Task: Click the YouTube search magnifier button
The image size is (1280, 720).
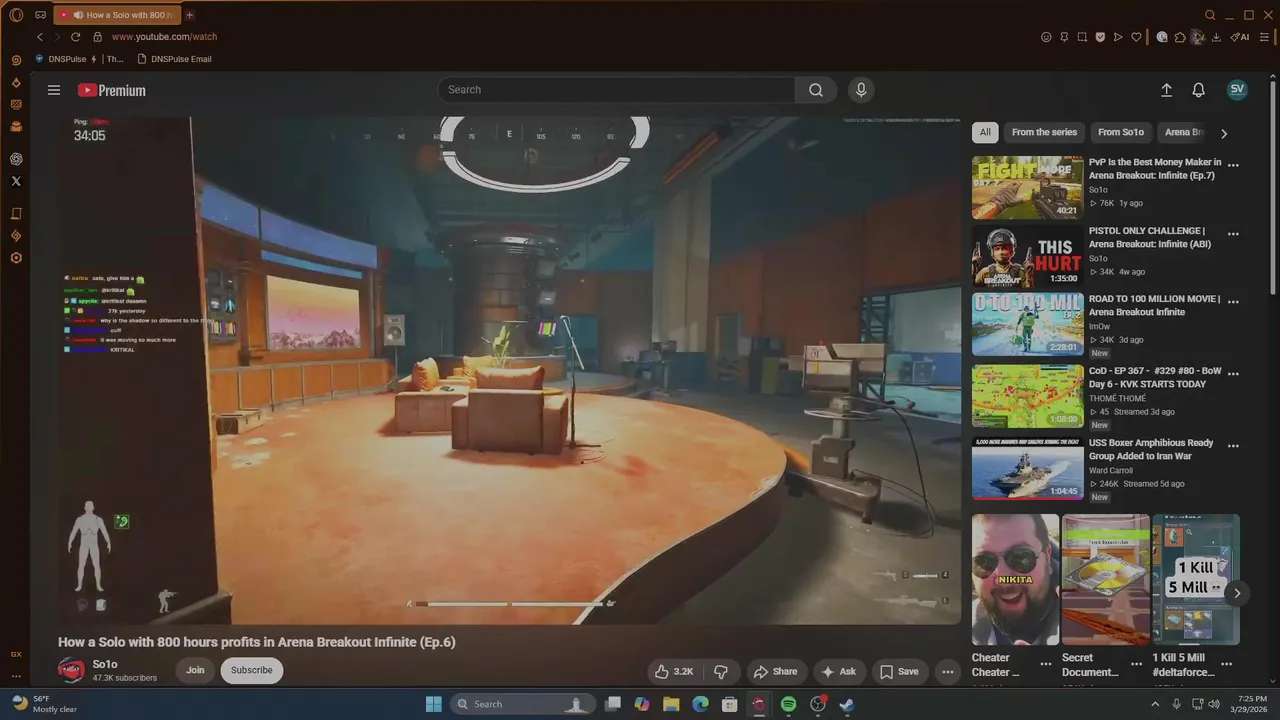Action: point(816,90)
